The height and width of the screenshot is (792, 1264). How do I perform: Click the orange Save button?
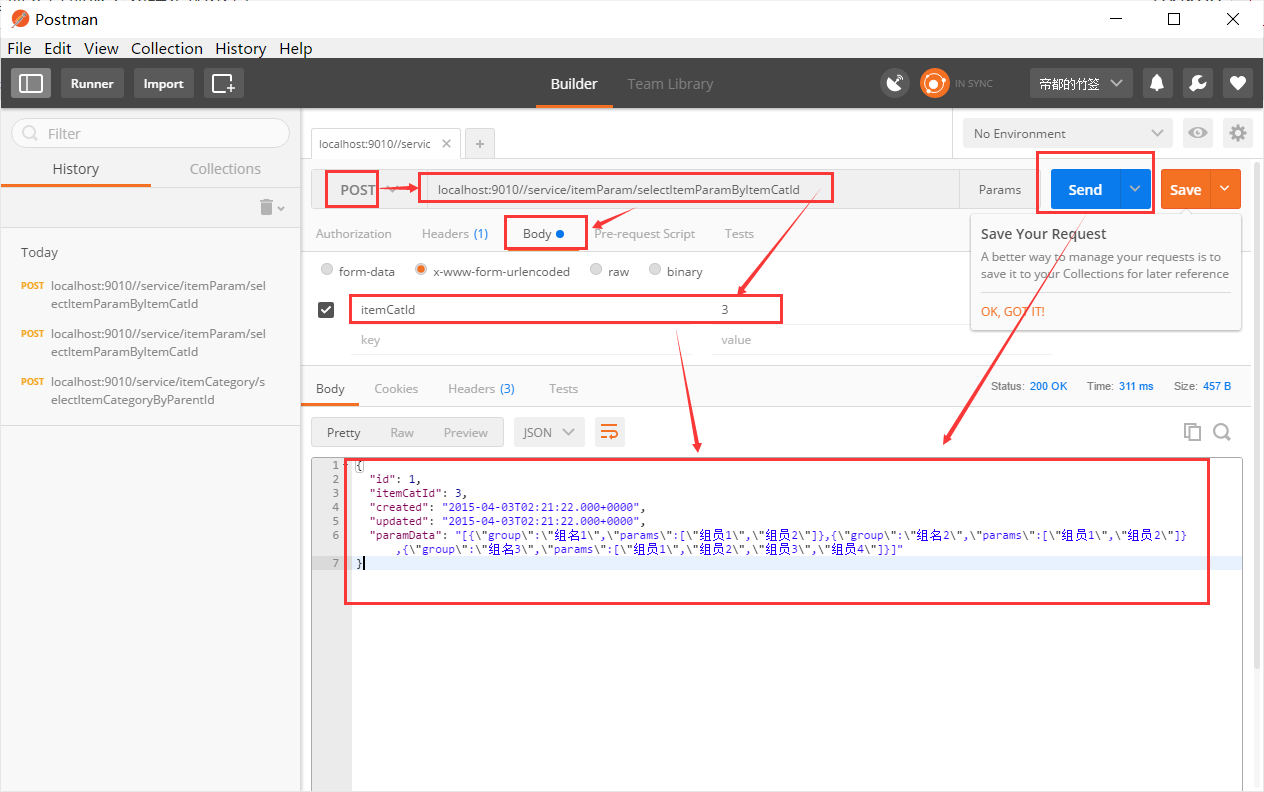1186,189
